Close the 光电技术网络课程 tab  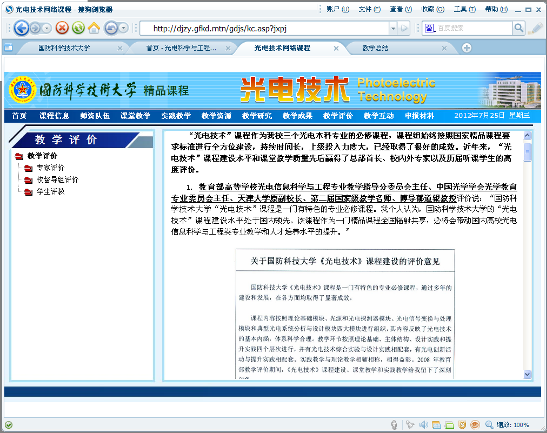point(336,48)
